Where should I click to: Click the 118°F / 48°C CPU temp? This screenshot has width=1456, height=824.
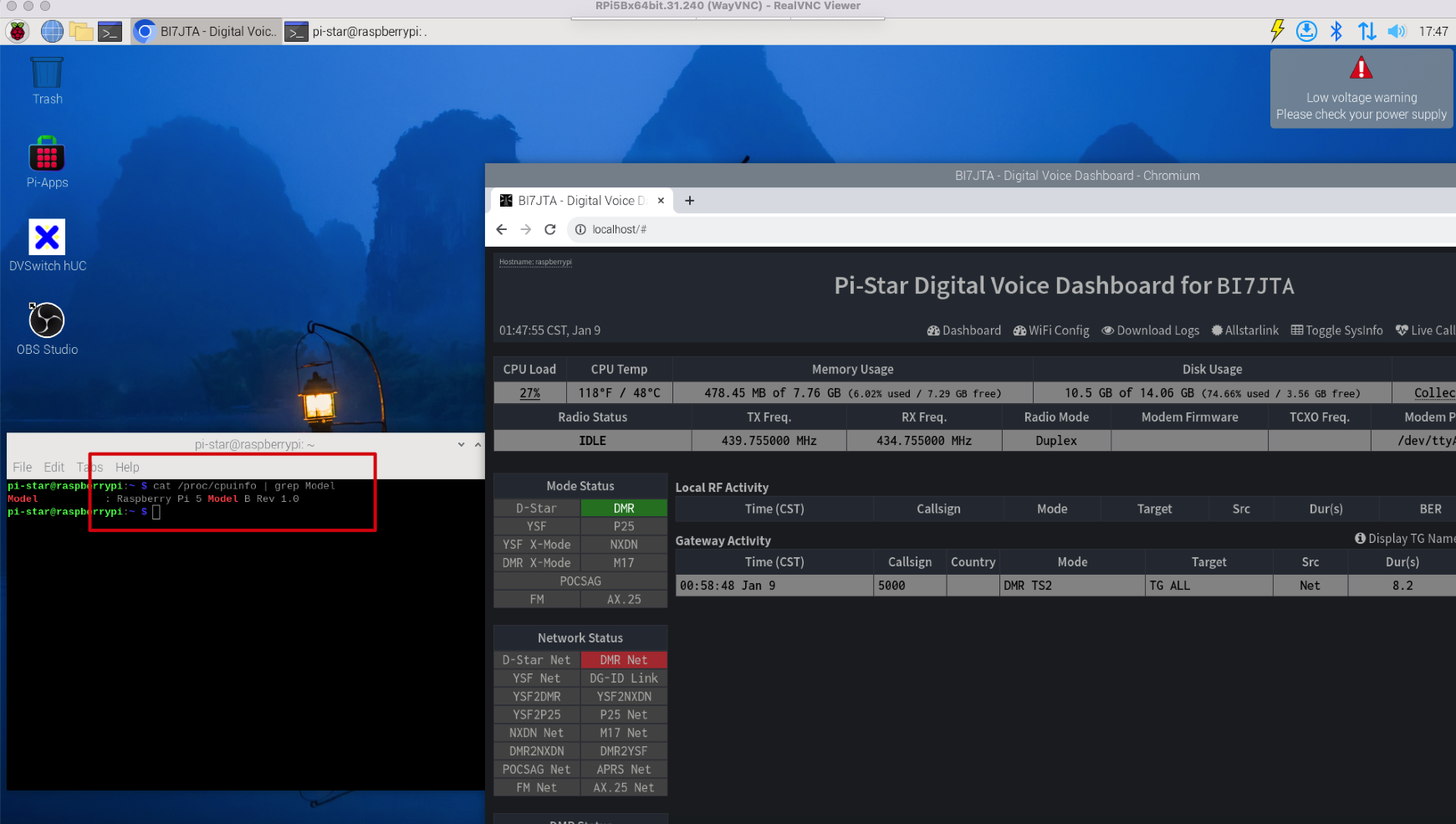tap(620, 393)
